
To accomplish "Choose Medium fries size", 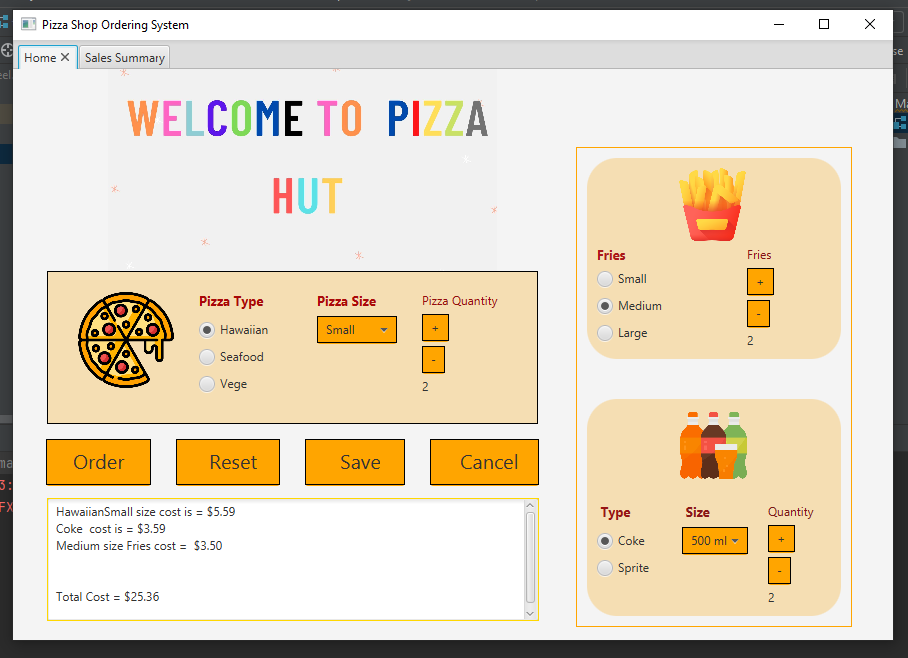I will [x=605, y=306].
